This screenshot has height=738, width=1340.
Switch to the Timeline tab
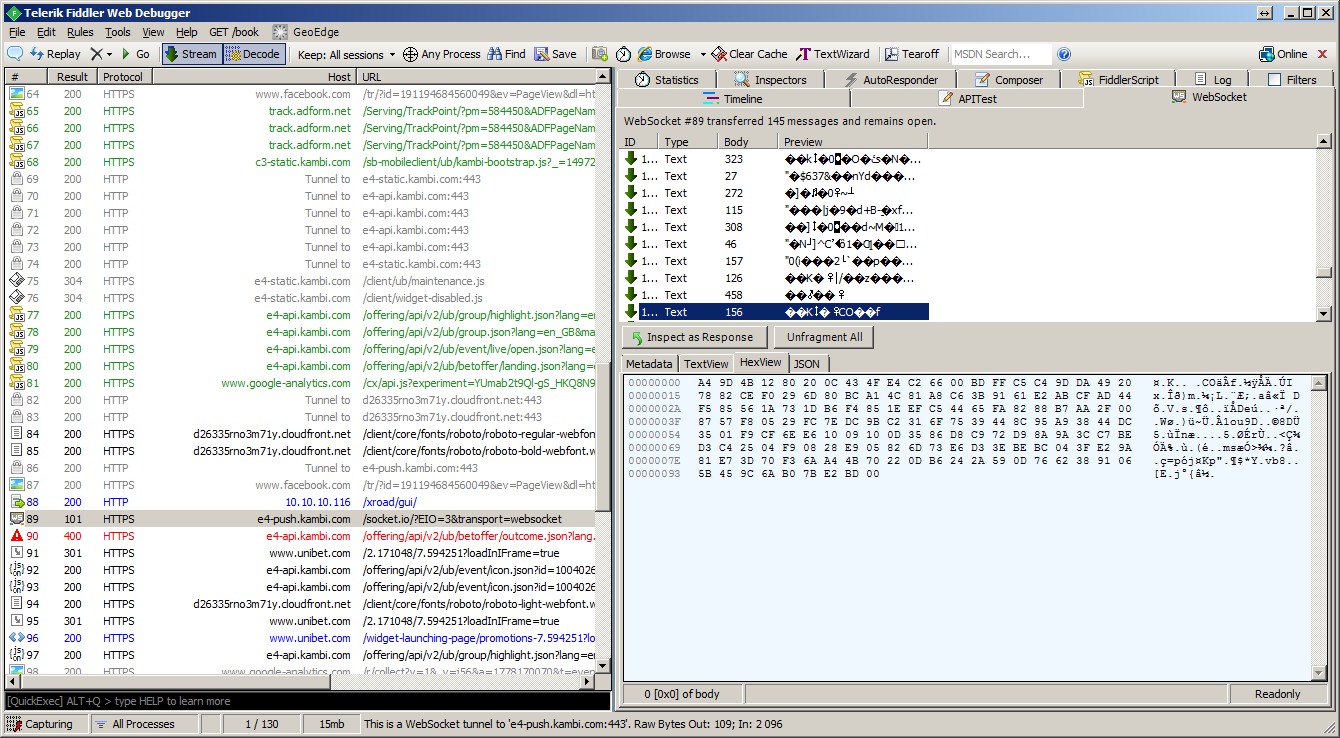point(732,99)
